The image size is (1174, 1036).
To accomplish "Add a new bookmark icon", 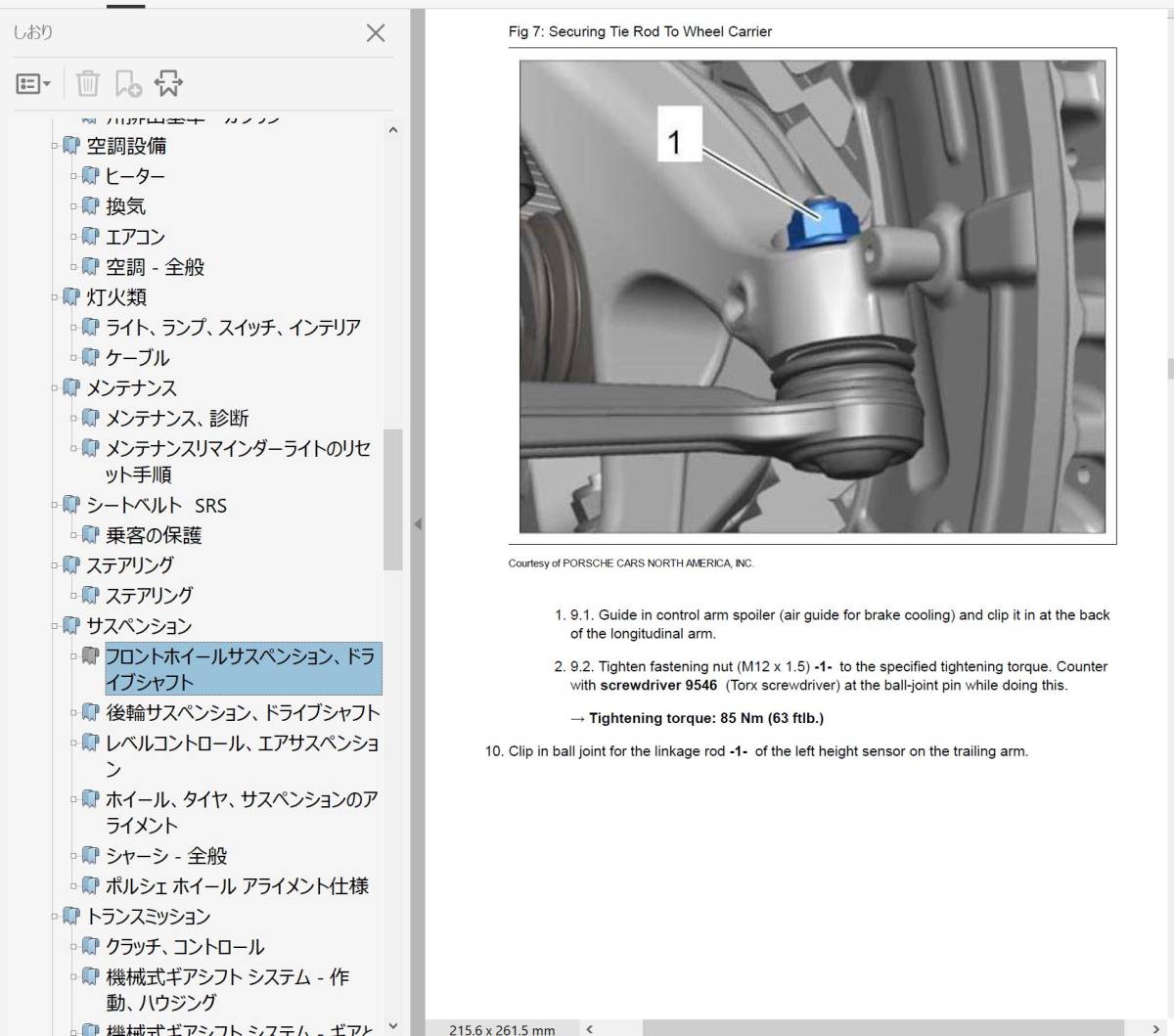I will 128,84.
